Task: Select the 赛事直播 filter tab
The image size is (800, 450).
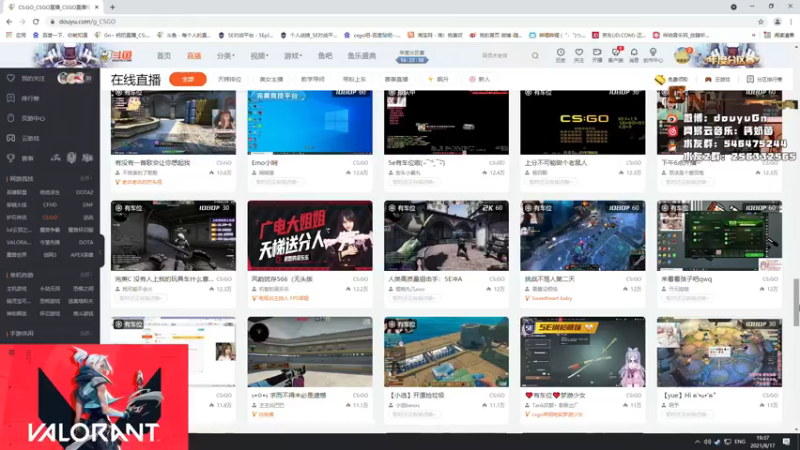Action: click(x=396, y=79)
